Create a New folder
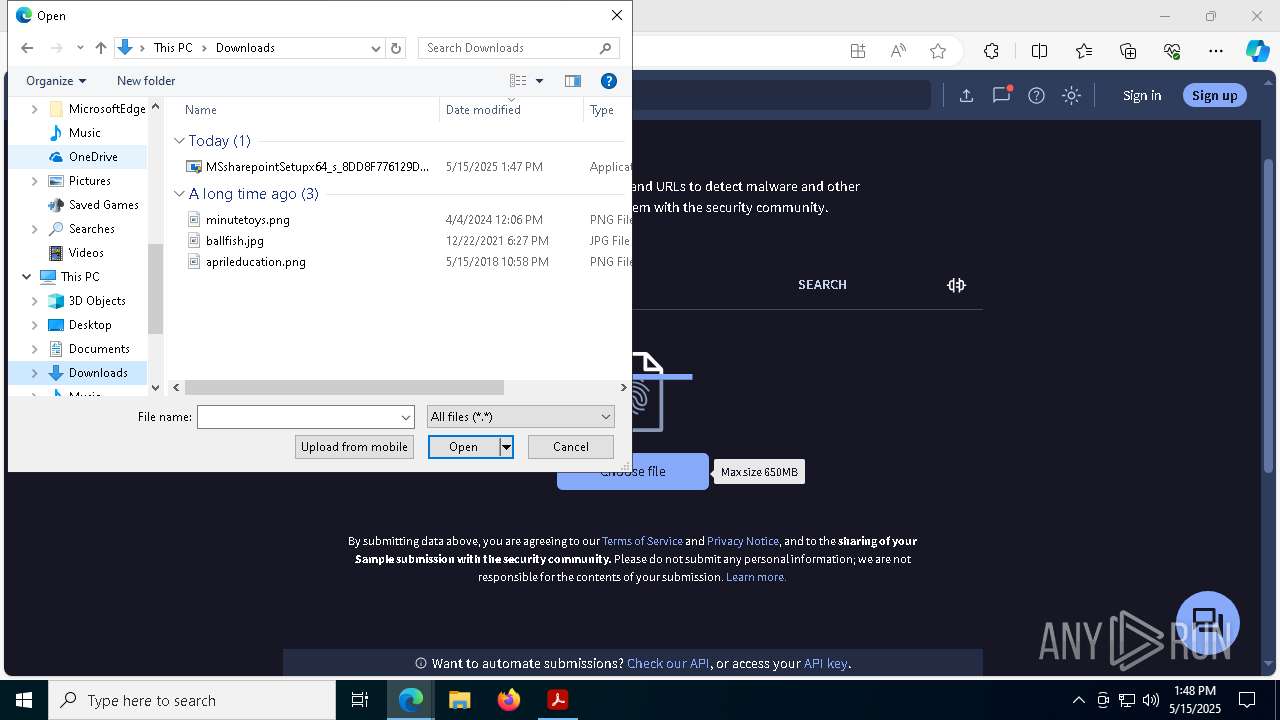Image resolution: width=1280 pixels, height=720 pixels. [146, 81]
